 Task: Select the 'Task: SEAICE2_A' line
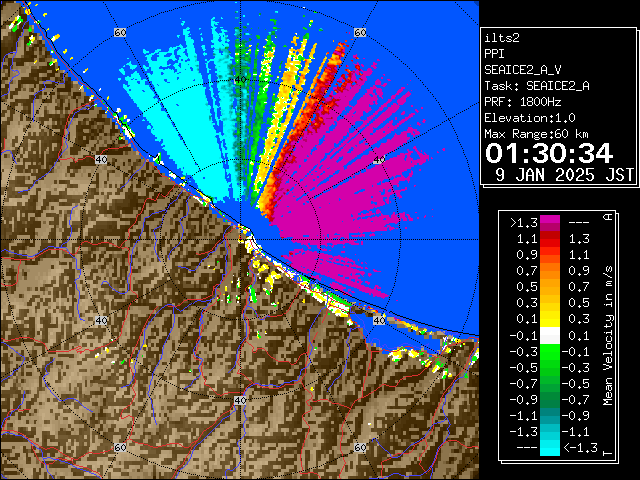(x=537, y=86)
